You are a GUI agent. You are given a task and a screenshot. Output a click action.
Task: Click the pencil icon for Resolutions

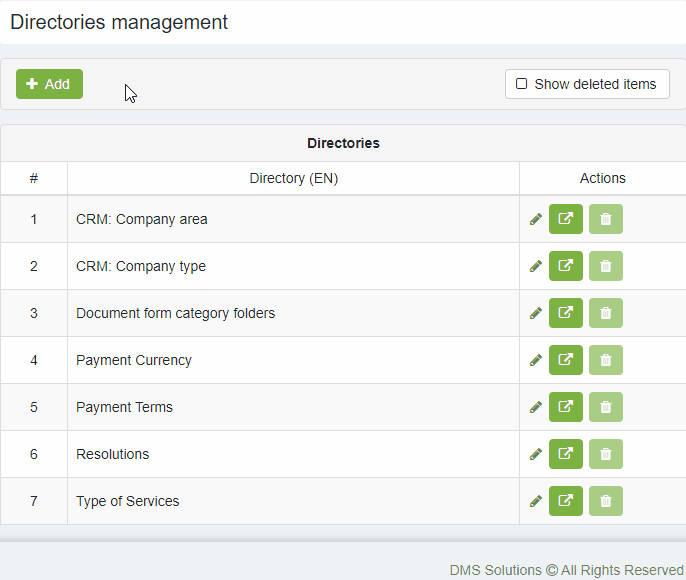click(536, 454)
